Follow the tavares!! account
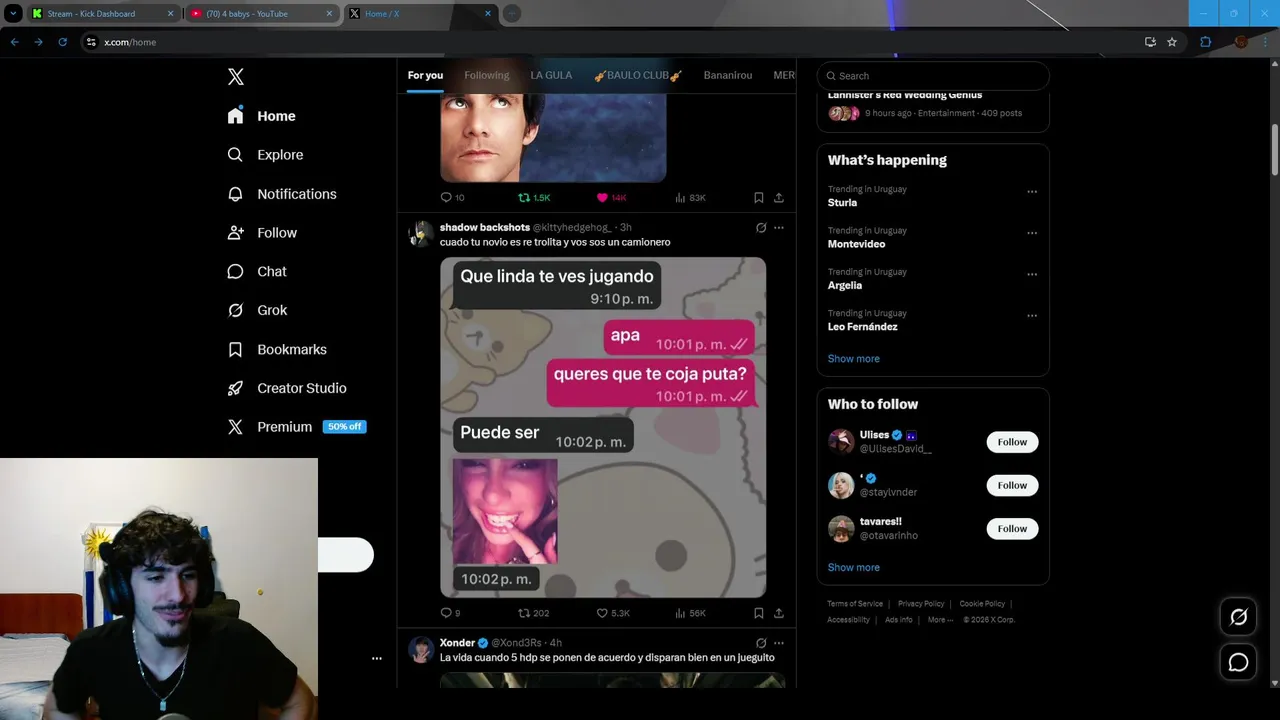 pos(1012,529)
